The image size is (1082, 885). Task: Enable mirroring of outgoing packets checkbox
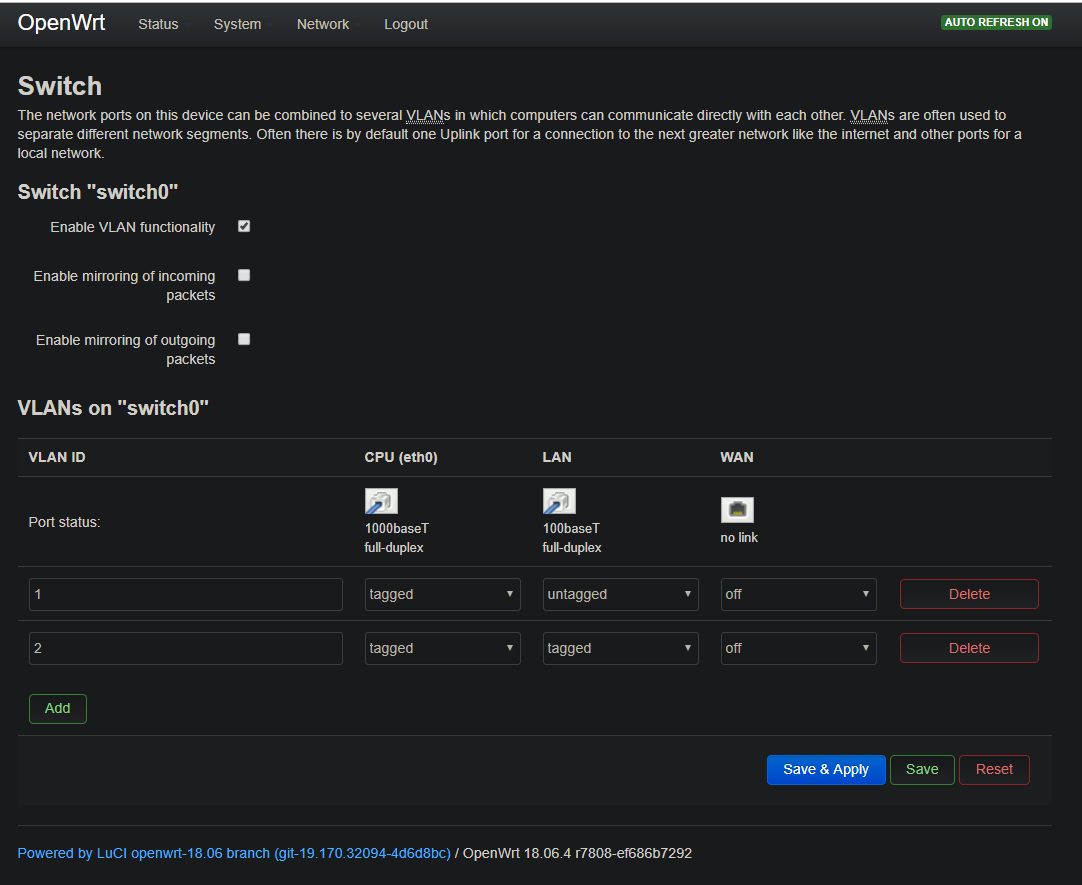point(244,339)
